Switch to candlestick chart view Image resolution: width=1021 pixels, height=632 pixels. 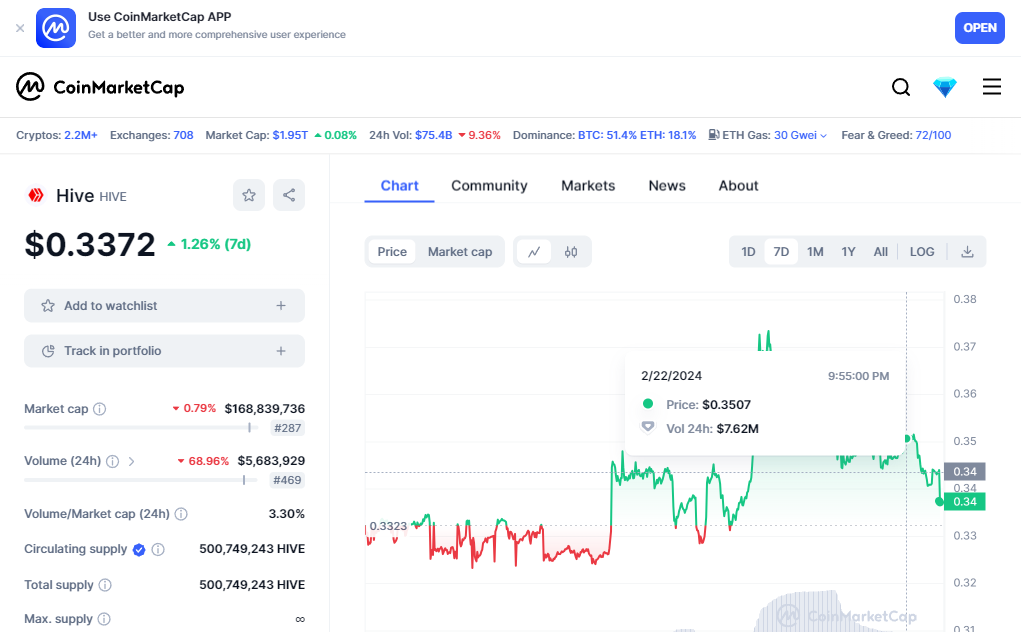click(571, 252)
